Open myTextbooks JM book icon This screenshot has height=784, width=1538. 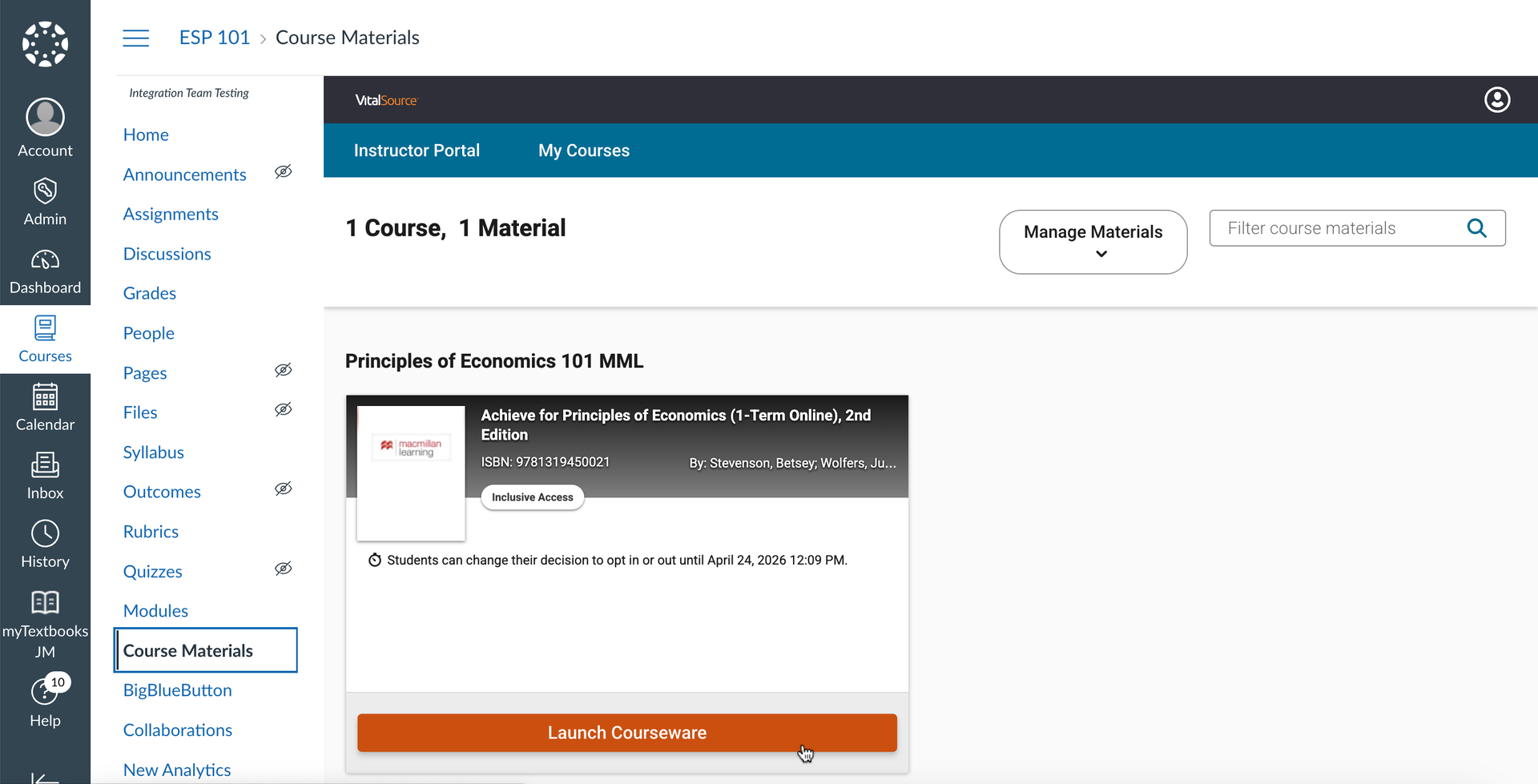(x=45, y=602)
